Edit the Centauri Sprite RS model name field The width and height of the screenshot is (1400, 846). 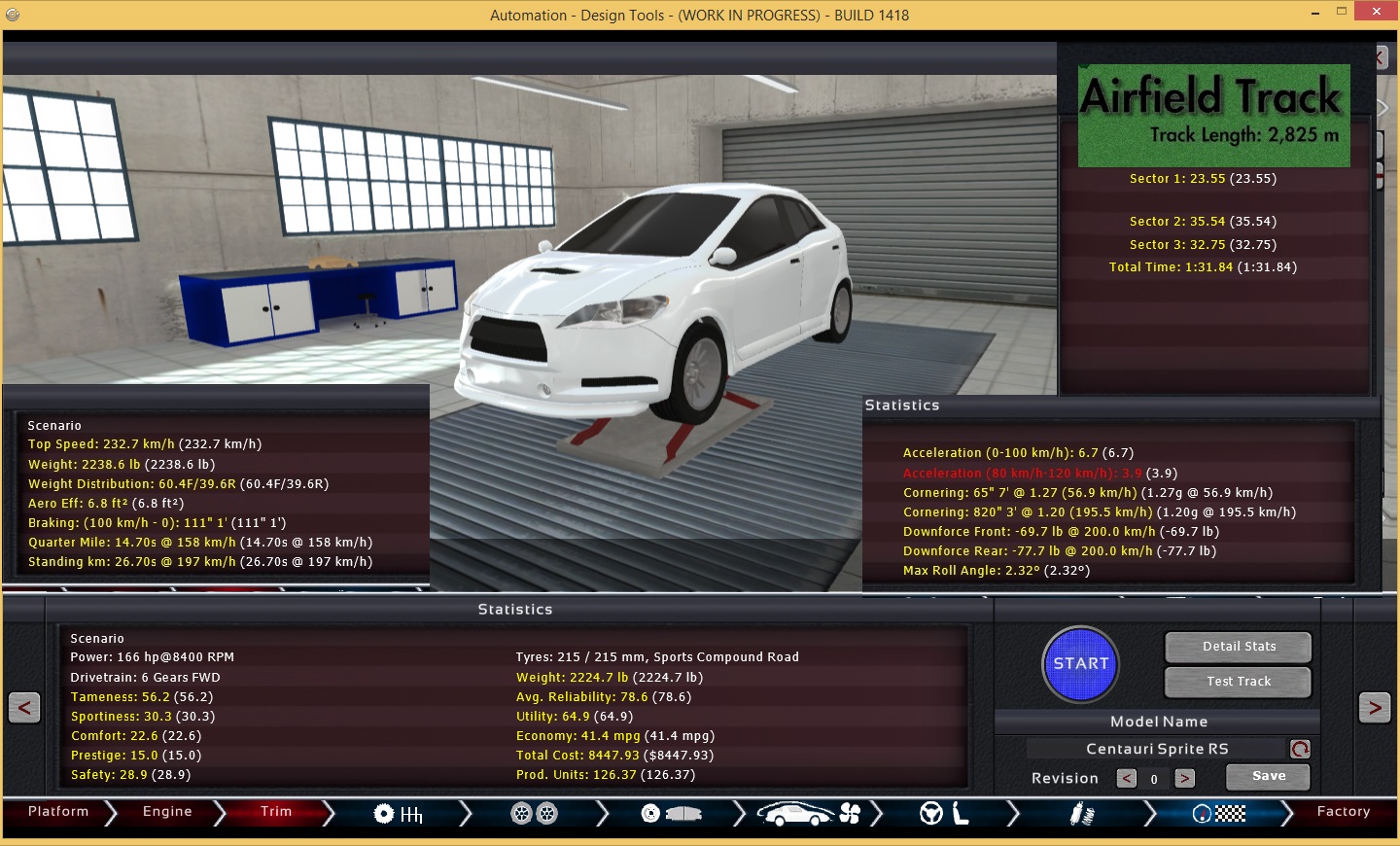click(1157, 749)
